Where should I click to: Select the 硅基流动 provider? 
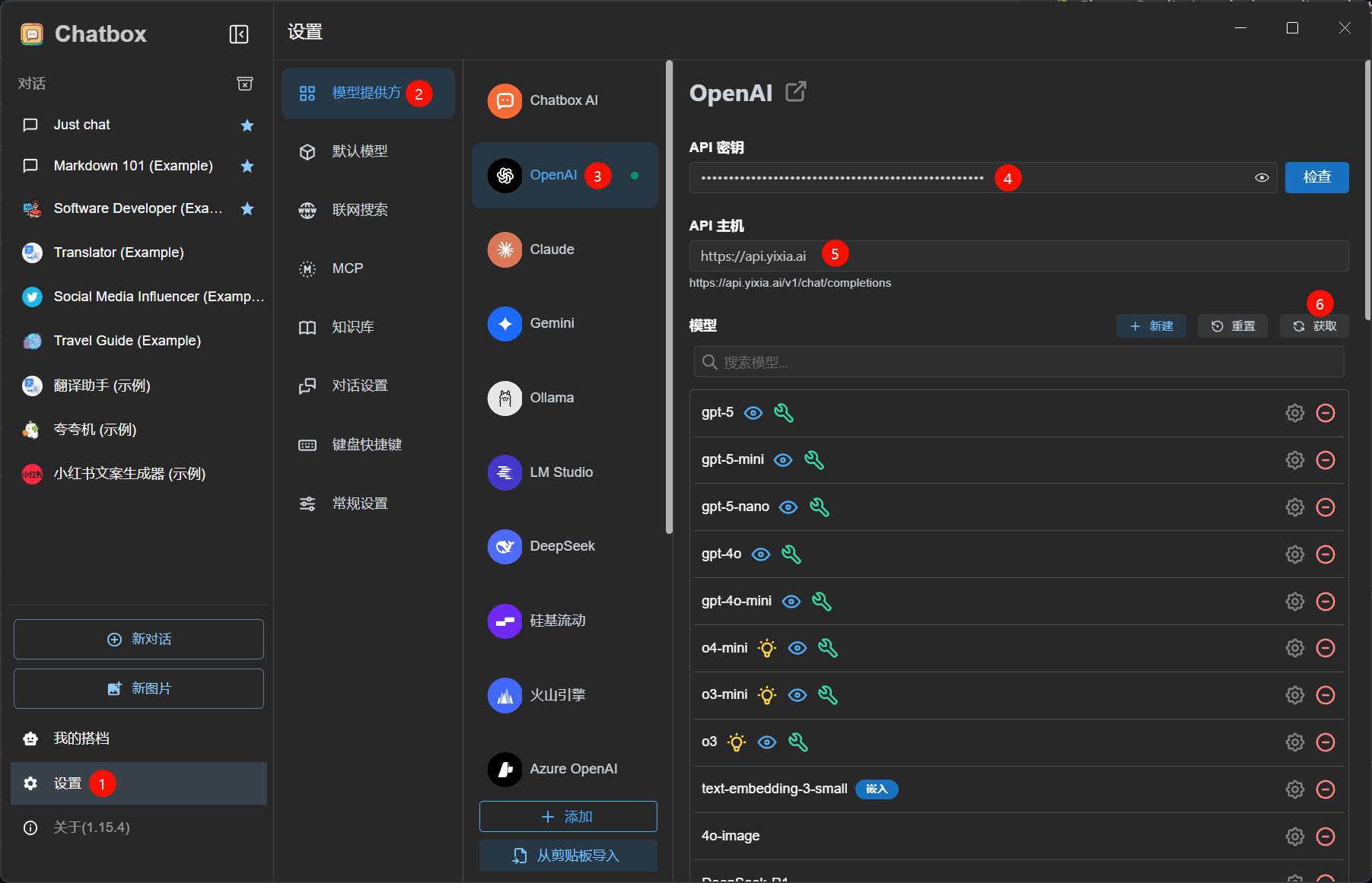[565, 621]
